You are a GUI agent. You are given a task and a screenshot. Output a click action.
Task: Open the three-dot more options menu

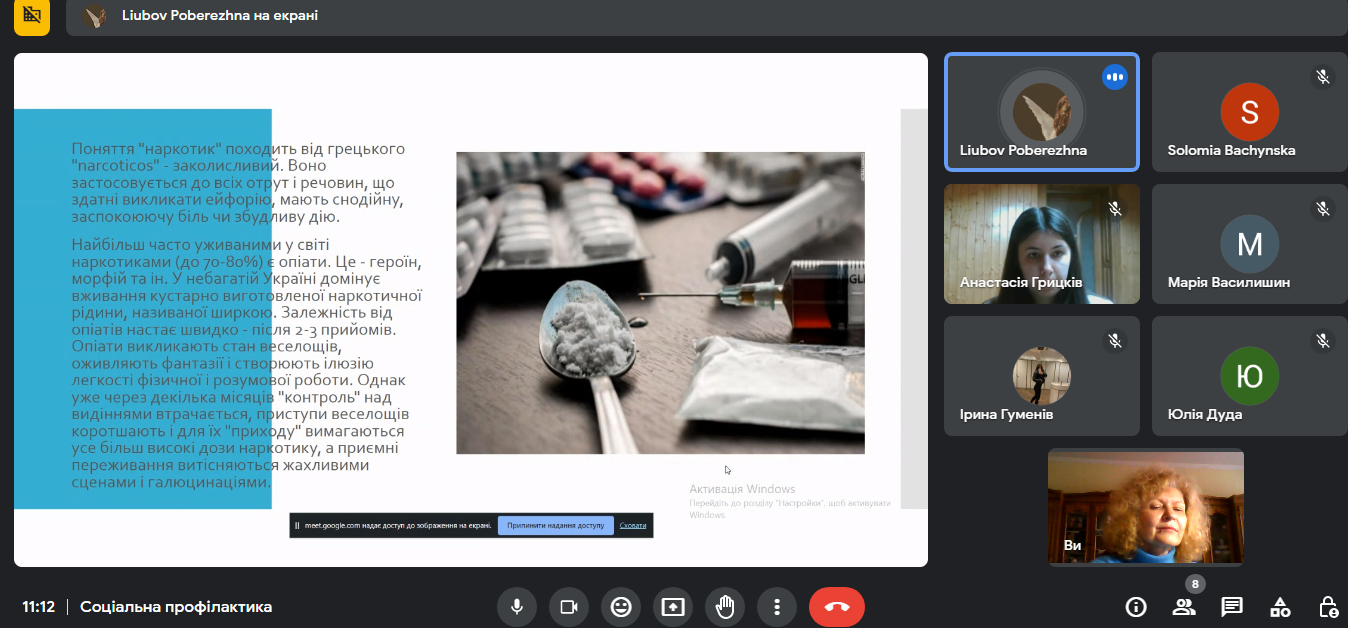(x=776, y=607)
